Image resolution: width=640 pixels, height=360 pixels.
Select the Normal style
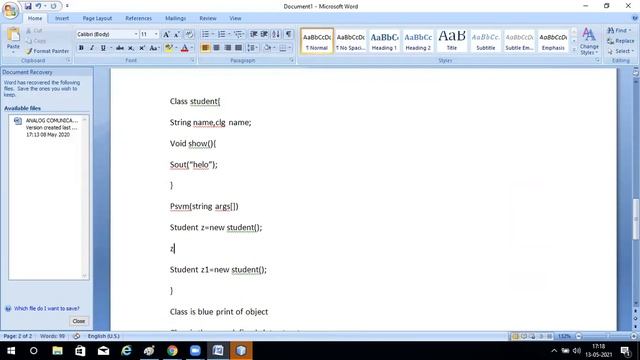coord(317,41)
